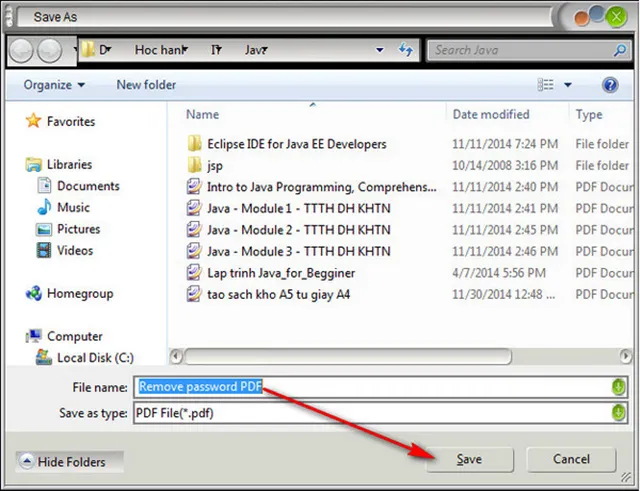Open the File name dropdown arrow

point(618,387)
